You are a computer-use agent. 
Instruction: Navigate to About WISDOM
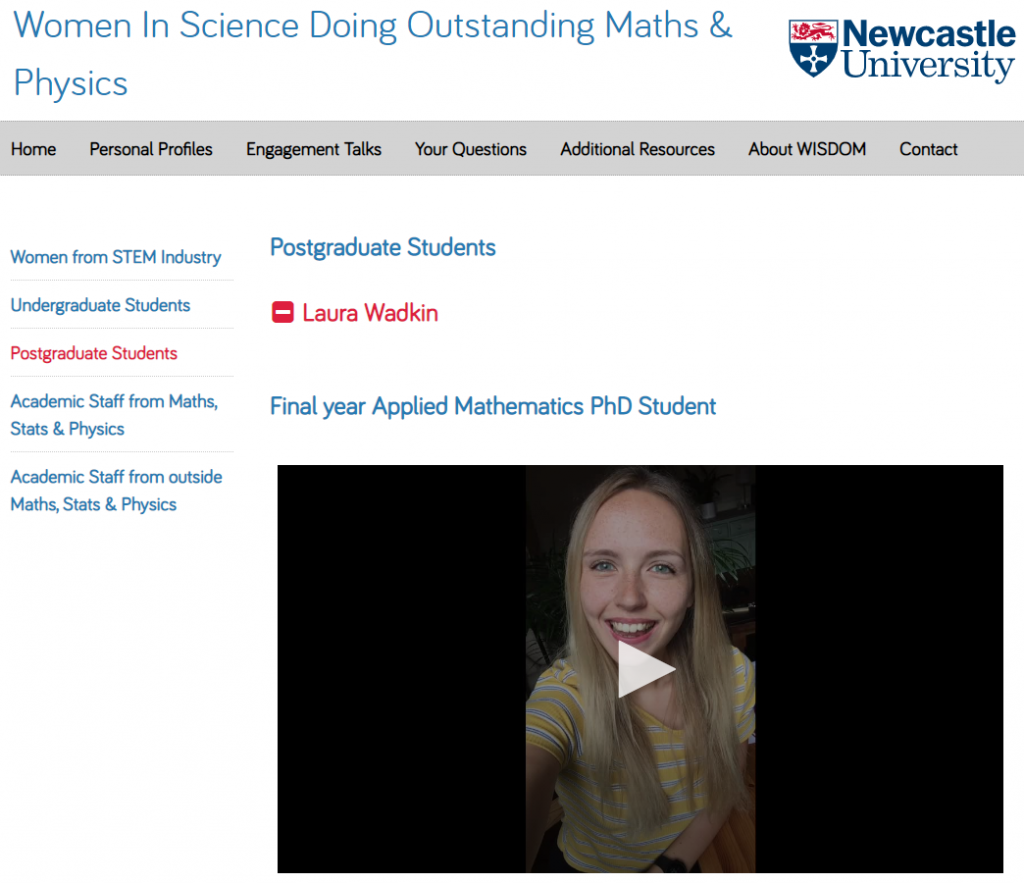pyautogui.click(x=807, y=149)
